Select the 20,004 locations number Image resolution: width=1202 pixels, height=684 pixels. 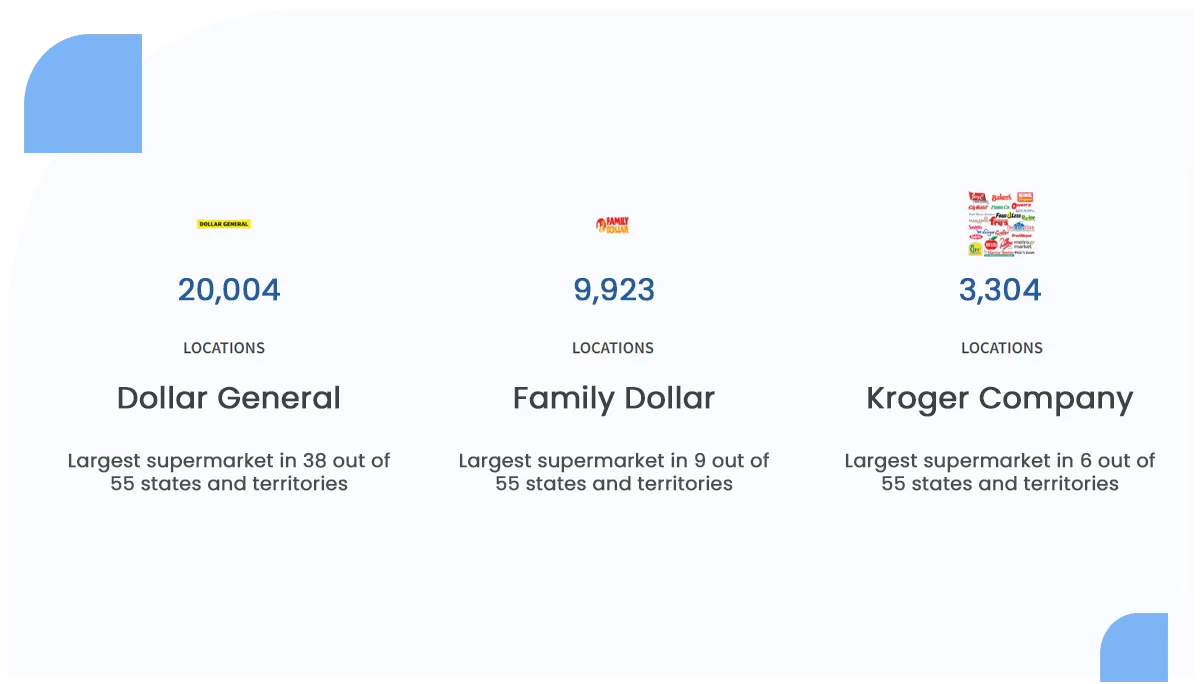229,290
